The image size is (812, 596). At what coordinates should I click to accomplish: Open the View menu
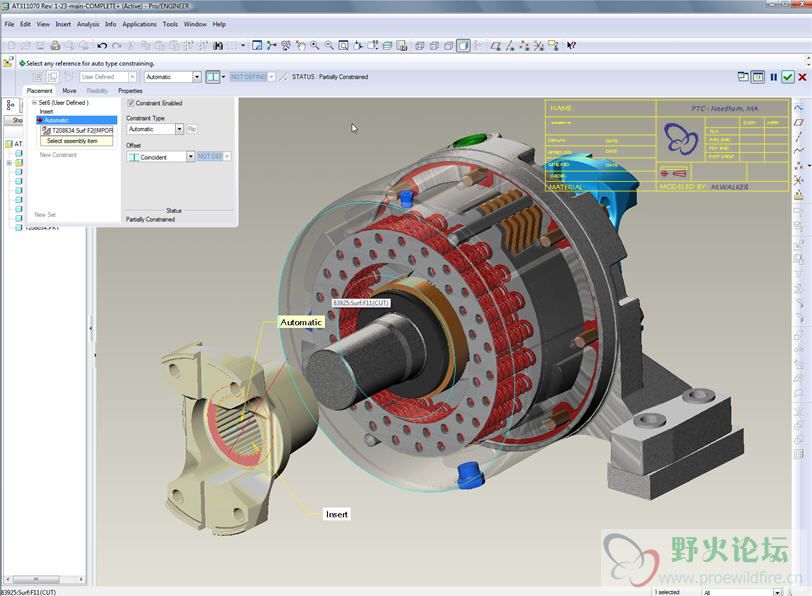pos(43,24)
